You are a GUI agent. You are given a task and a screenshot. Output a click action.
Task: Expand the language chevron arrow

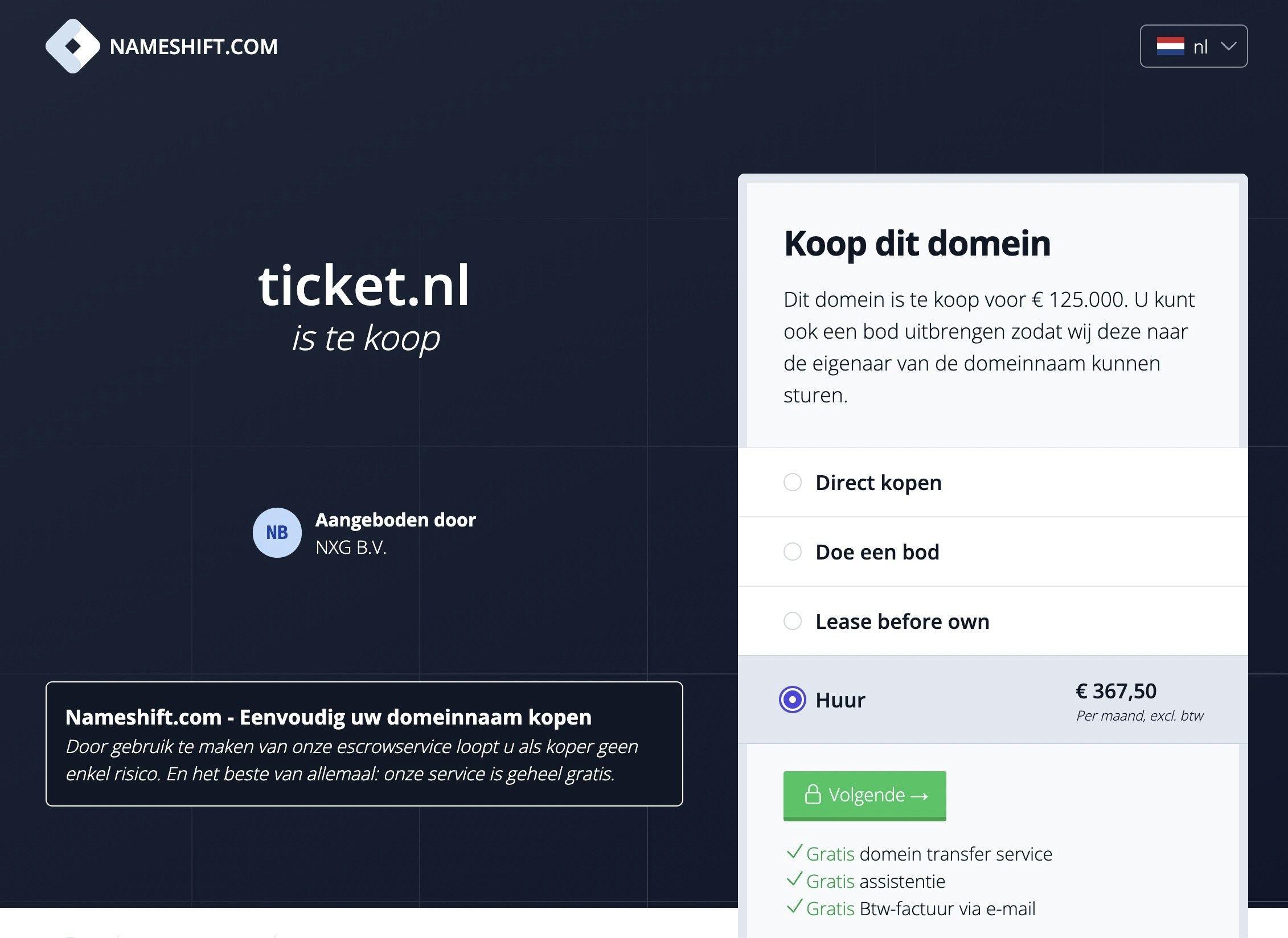(x=1229, y=46)
